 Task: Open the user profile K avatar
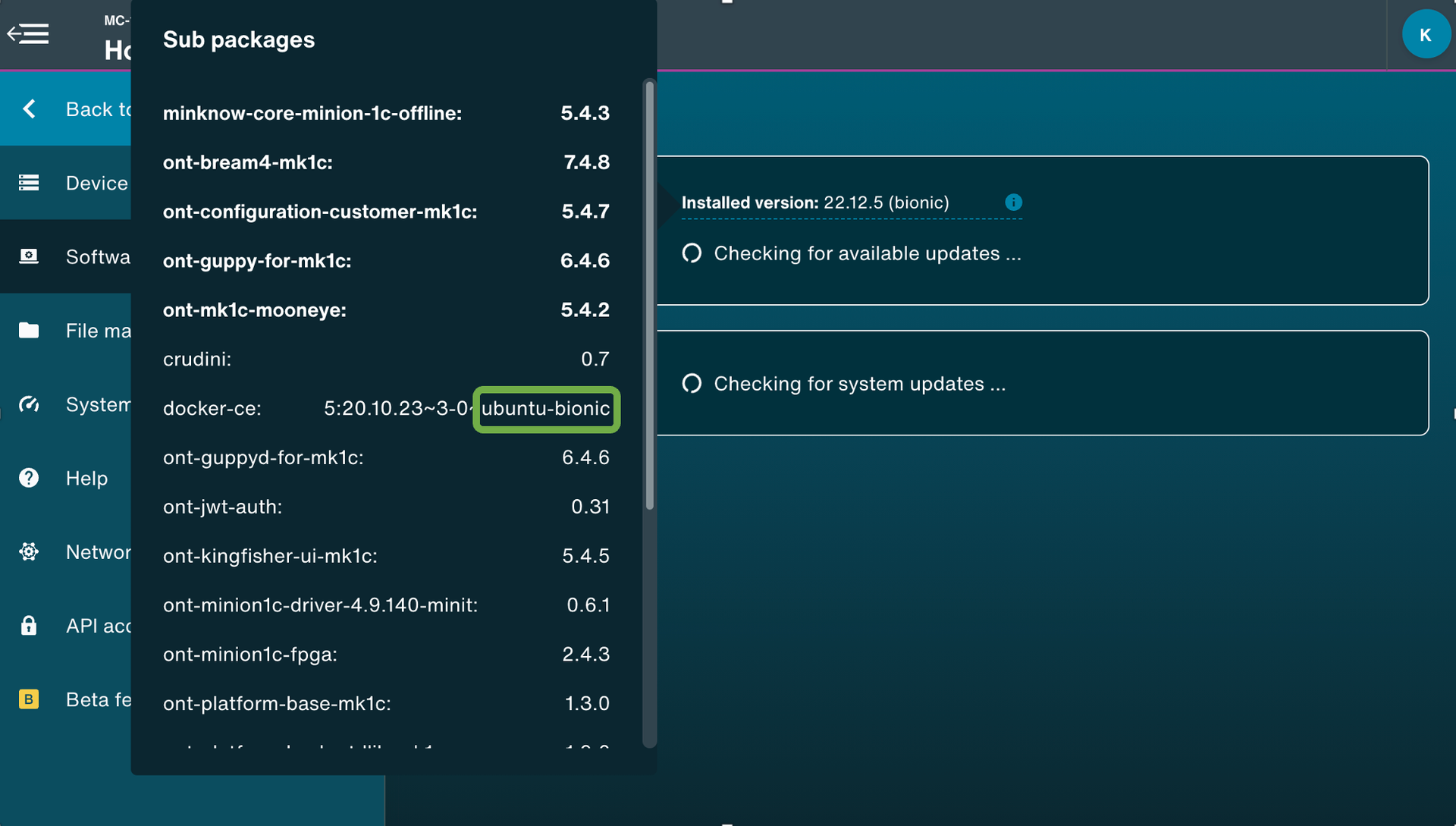point(1425,35)
